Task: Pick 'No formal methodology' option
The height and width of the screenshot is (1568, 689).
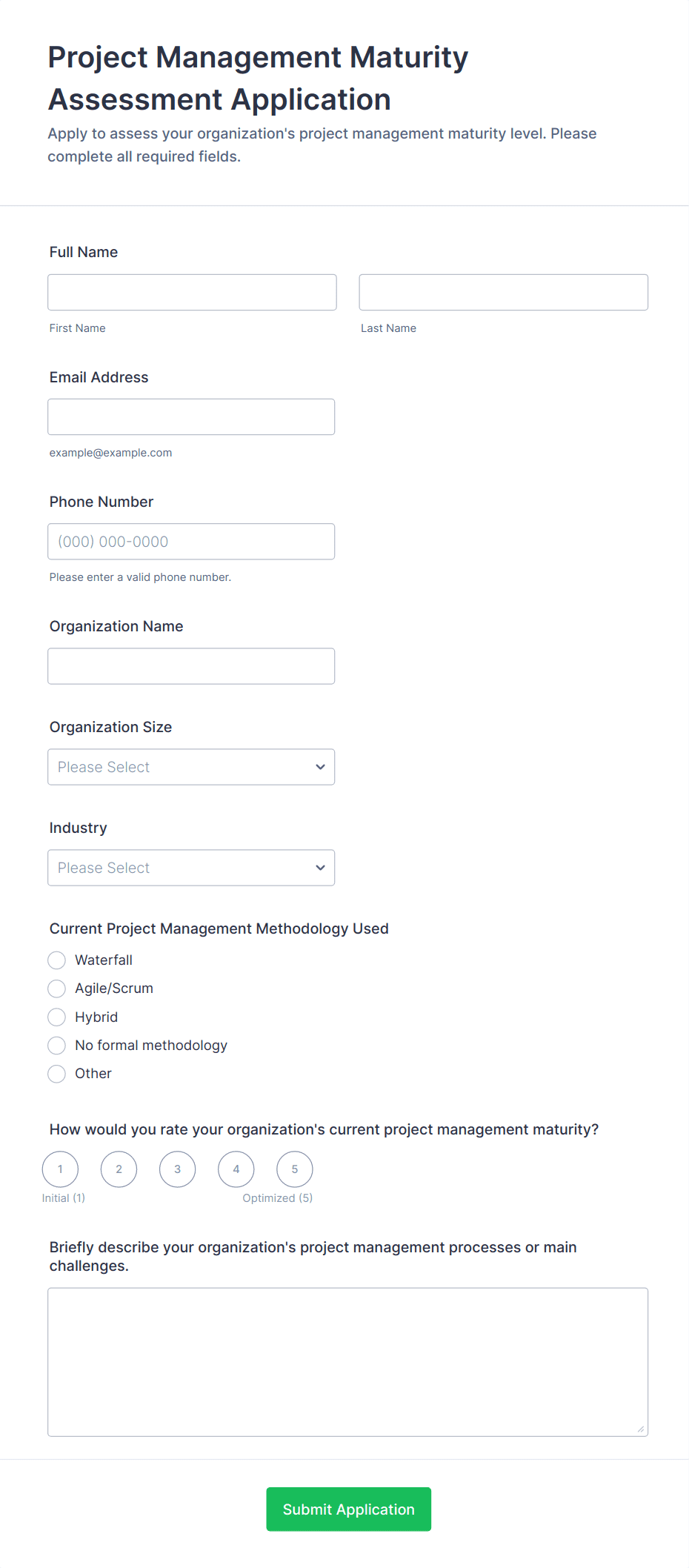Action: pos(56,1045)
